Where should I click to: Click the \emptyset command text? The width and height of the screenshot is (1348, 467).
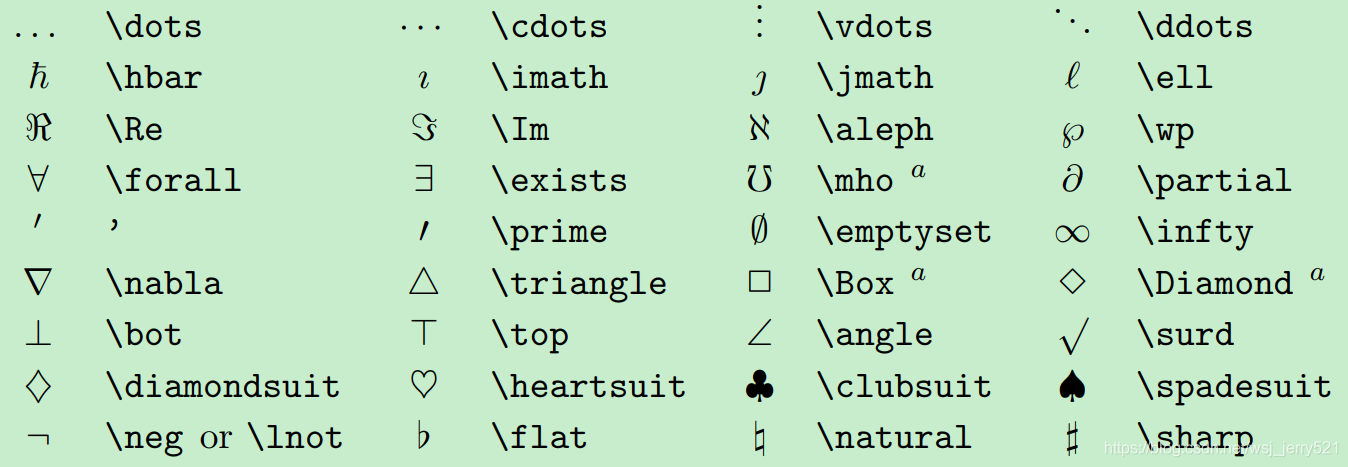tap(904, 232)
